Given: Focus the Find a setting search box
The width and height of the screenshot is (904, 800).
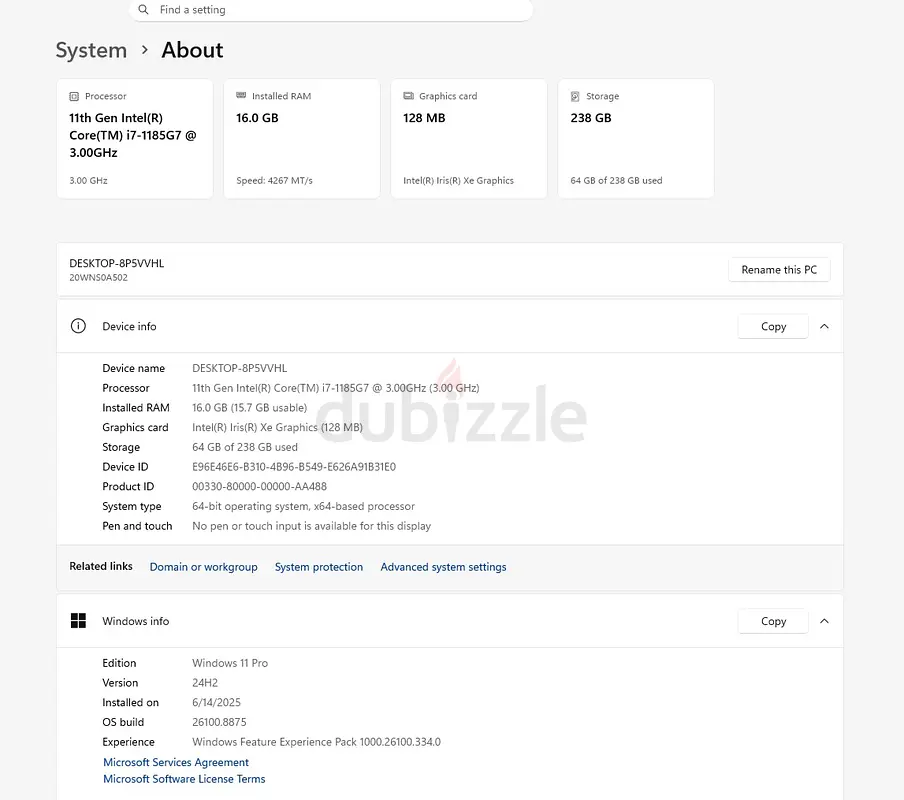Looking at the screenshot, I should point(331,10).
